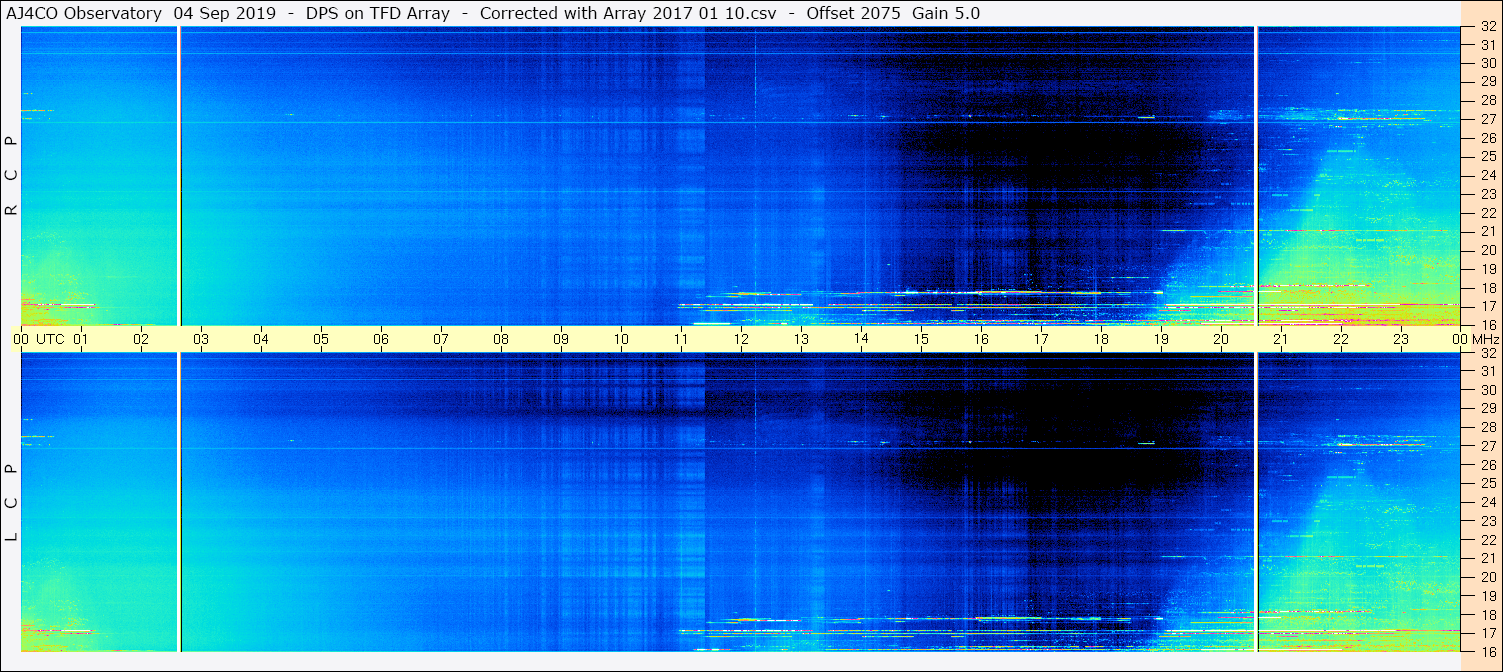Select the 06 hour tick on UTC axis
The height and width of the screenshot is (672, 1503).
click(381, 339)
